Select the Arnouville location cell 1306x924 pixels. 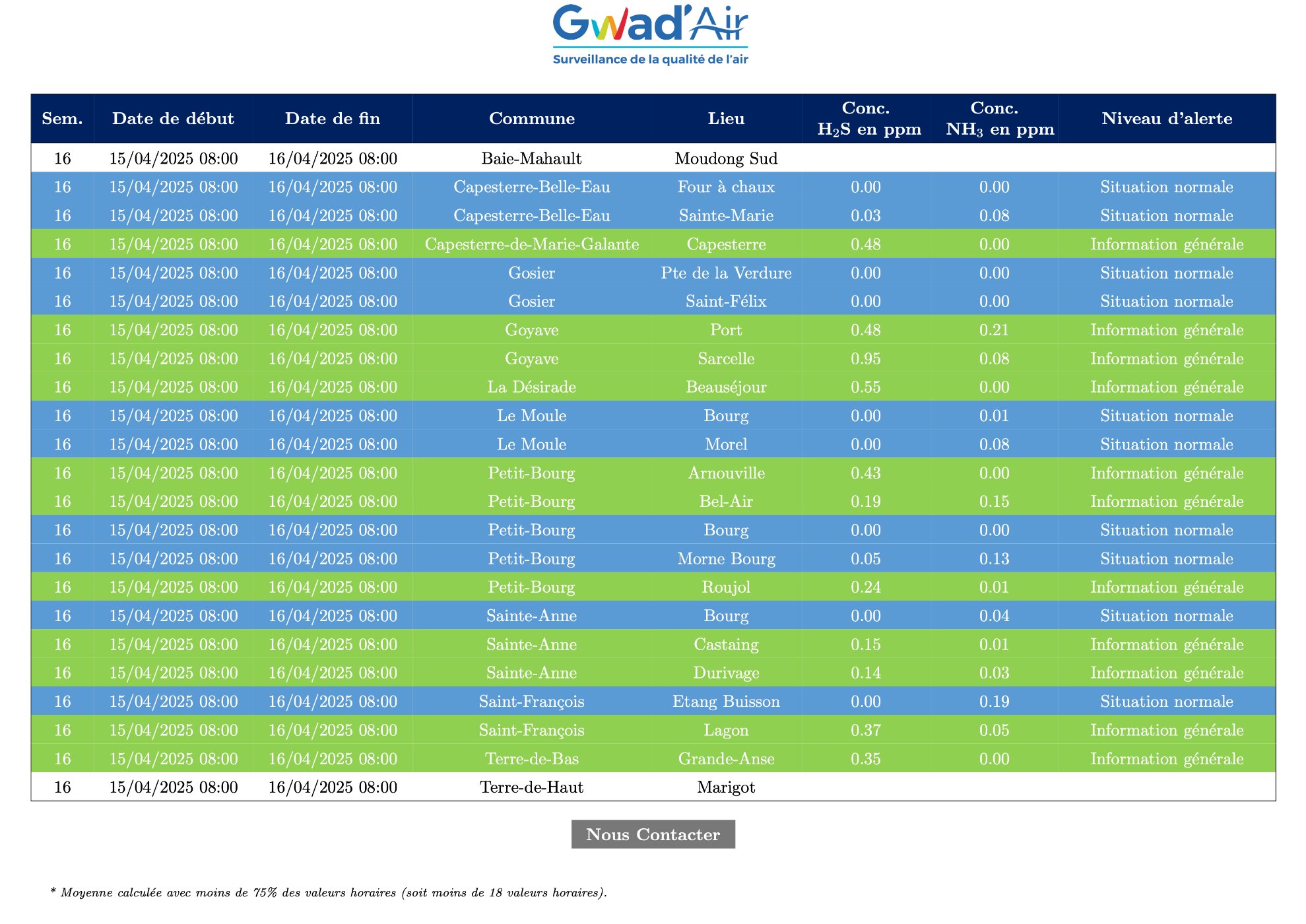[x=726, y=473]
